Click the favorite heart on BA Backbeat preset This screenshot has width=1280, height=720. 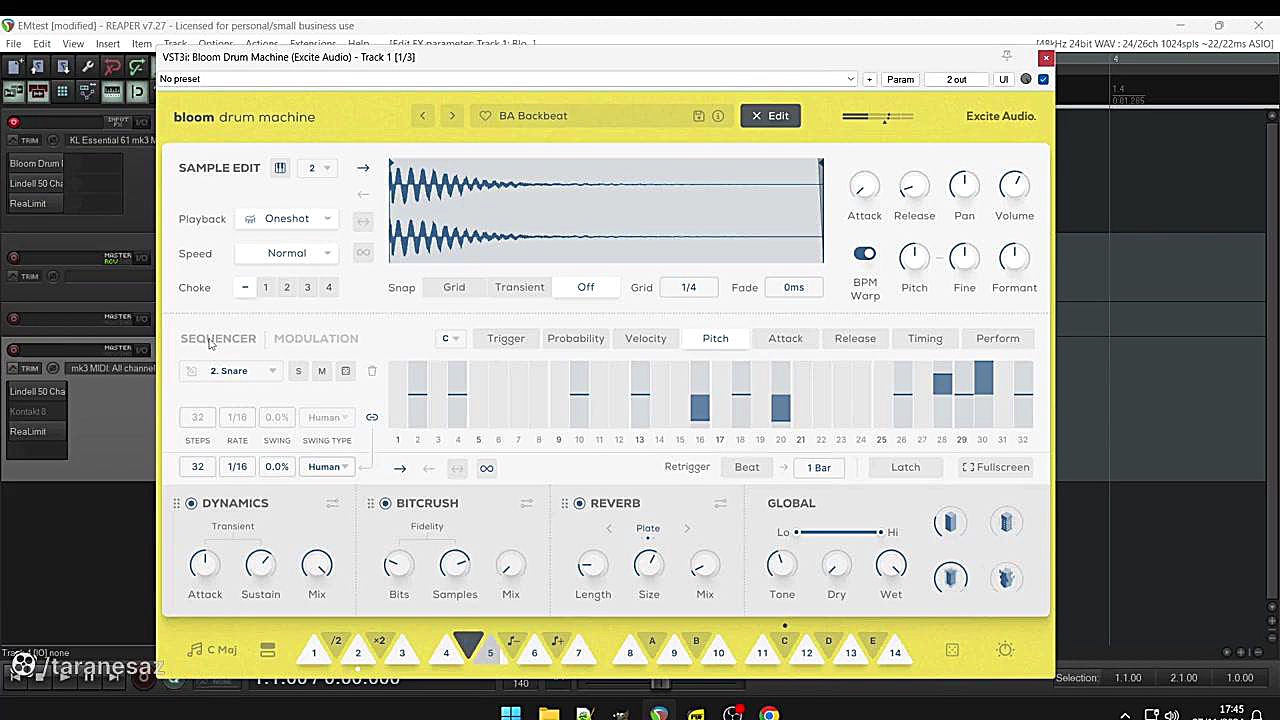click(x=485, y=116)
